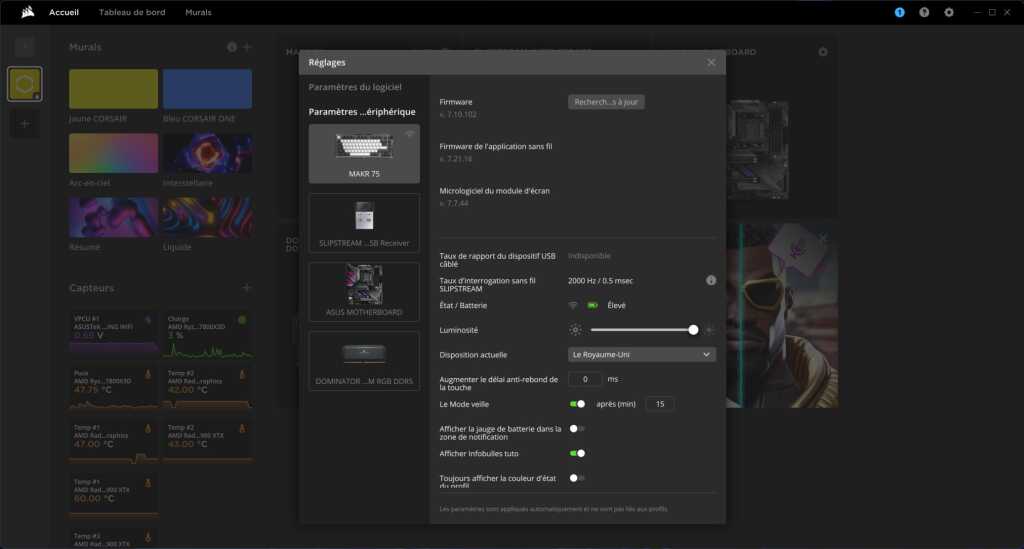
Task: Click the temperature icon on the 43.00 °C sensor
Action: pyautogui.click(x=242, y=428)
